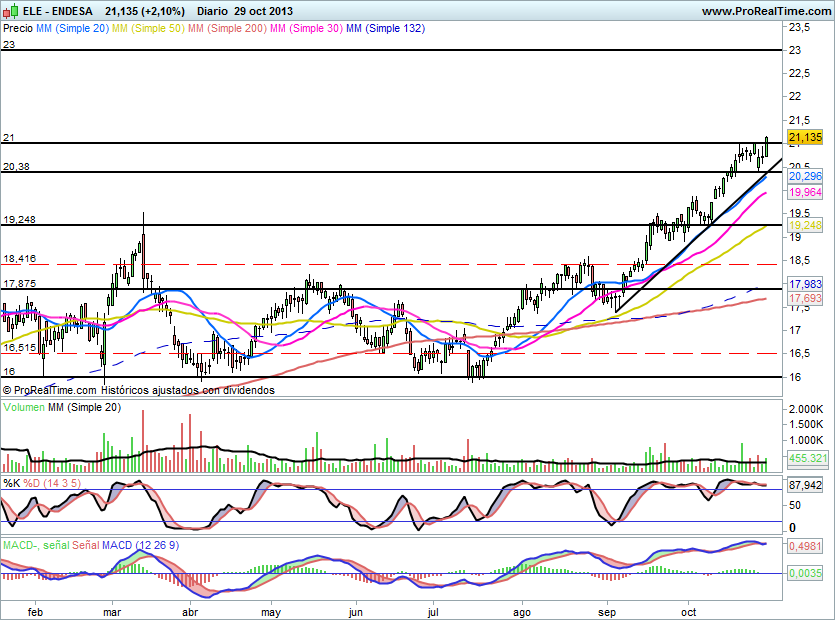The height and width of the screenshot is (620, 835).
Task: Select the MM (Simple 200) legend label
Action: (225, 29)
